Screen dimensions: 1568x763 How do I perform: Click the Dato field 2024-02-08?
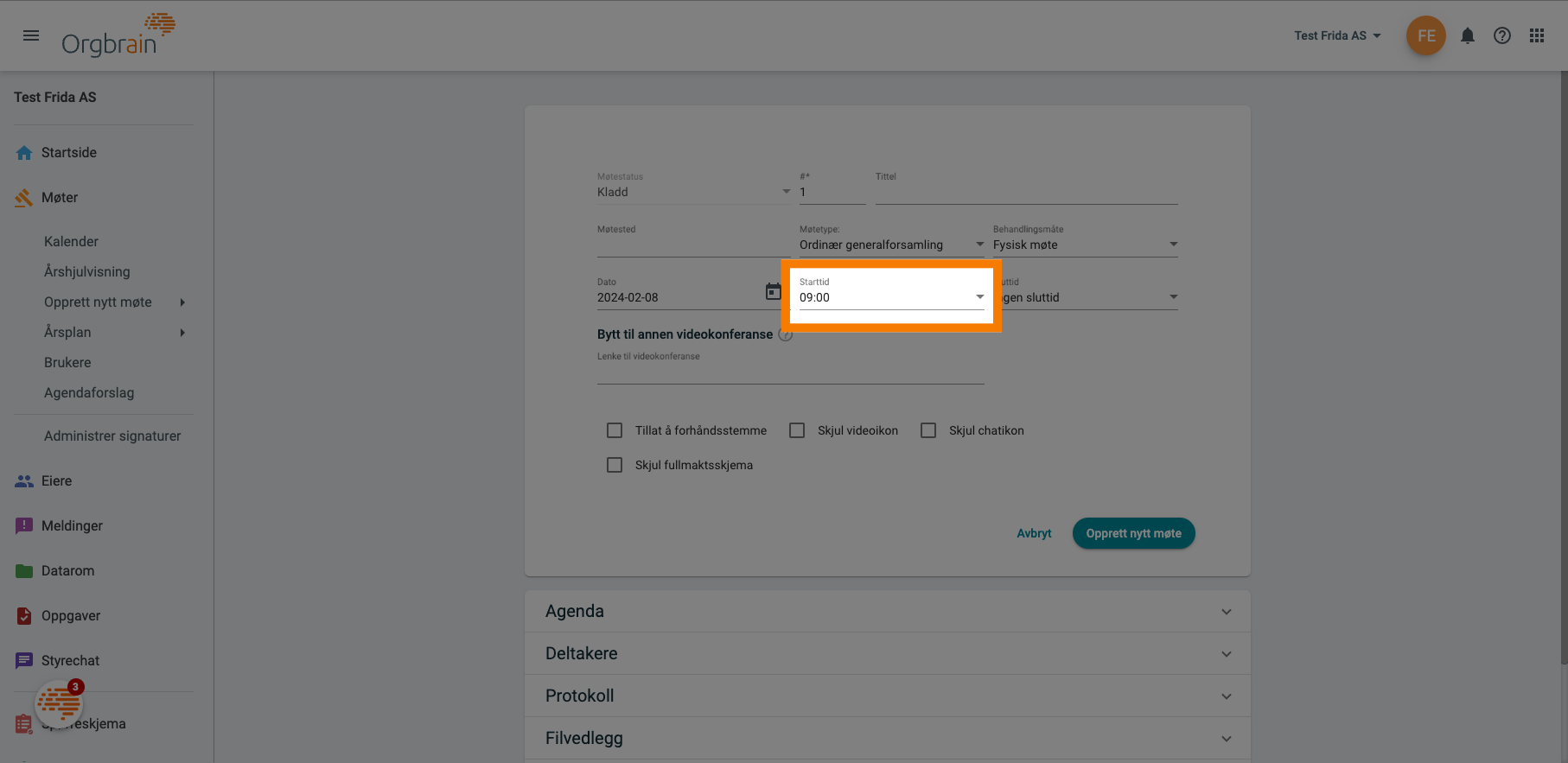pyautogui.click(x=679, y=297)
